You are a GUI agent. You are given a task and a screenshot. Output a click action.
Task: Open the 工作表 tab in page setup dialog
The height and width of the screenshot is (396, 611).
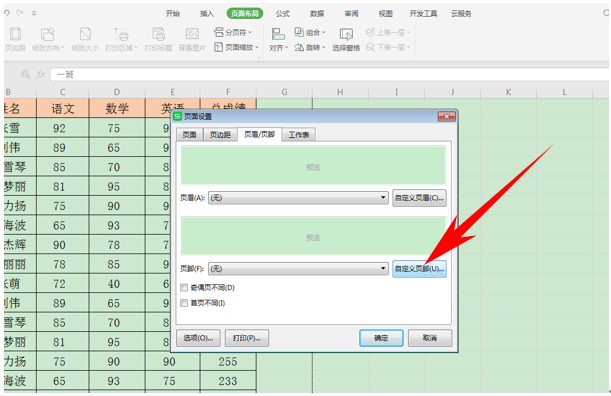298,135
